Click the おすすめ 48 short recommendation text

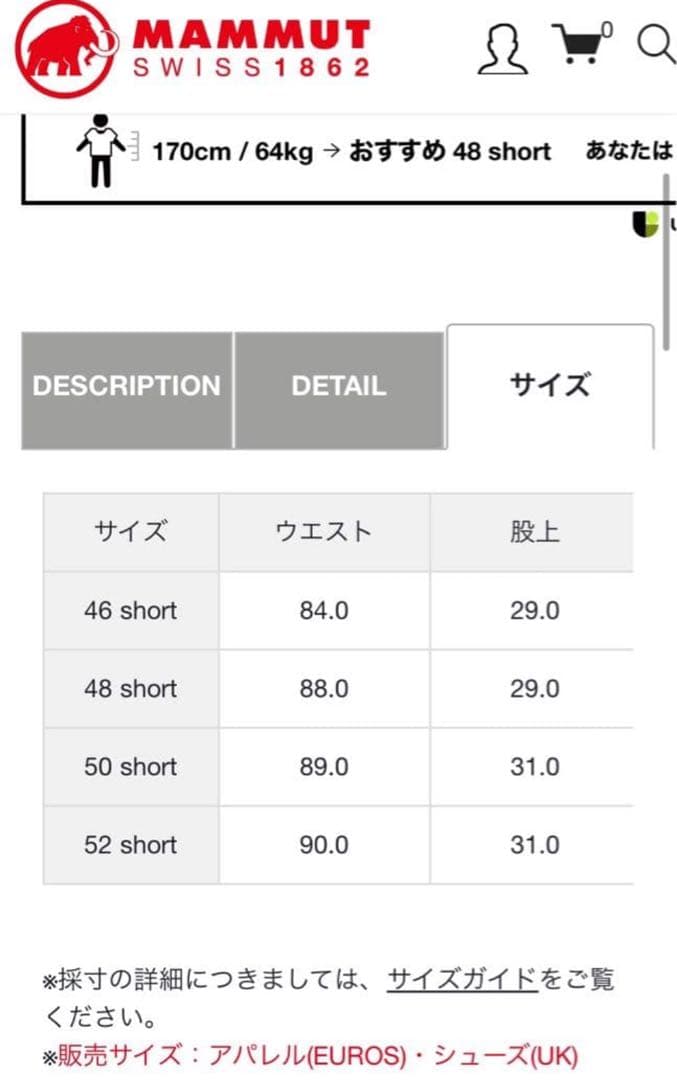click(x=448, y=152)
